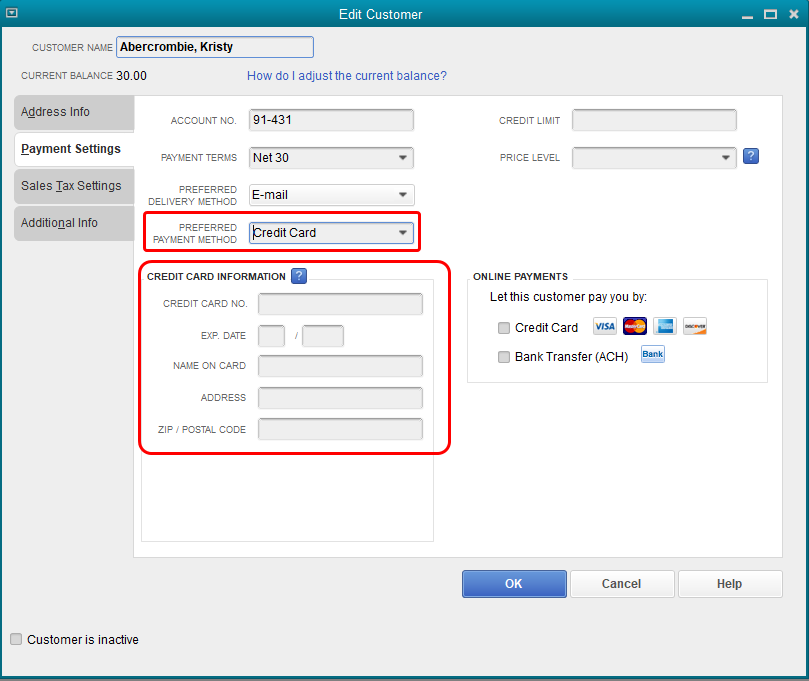Click the expiration year field

click(323, 336)
